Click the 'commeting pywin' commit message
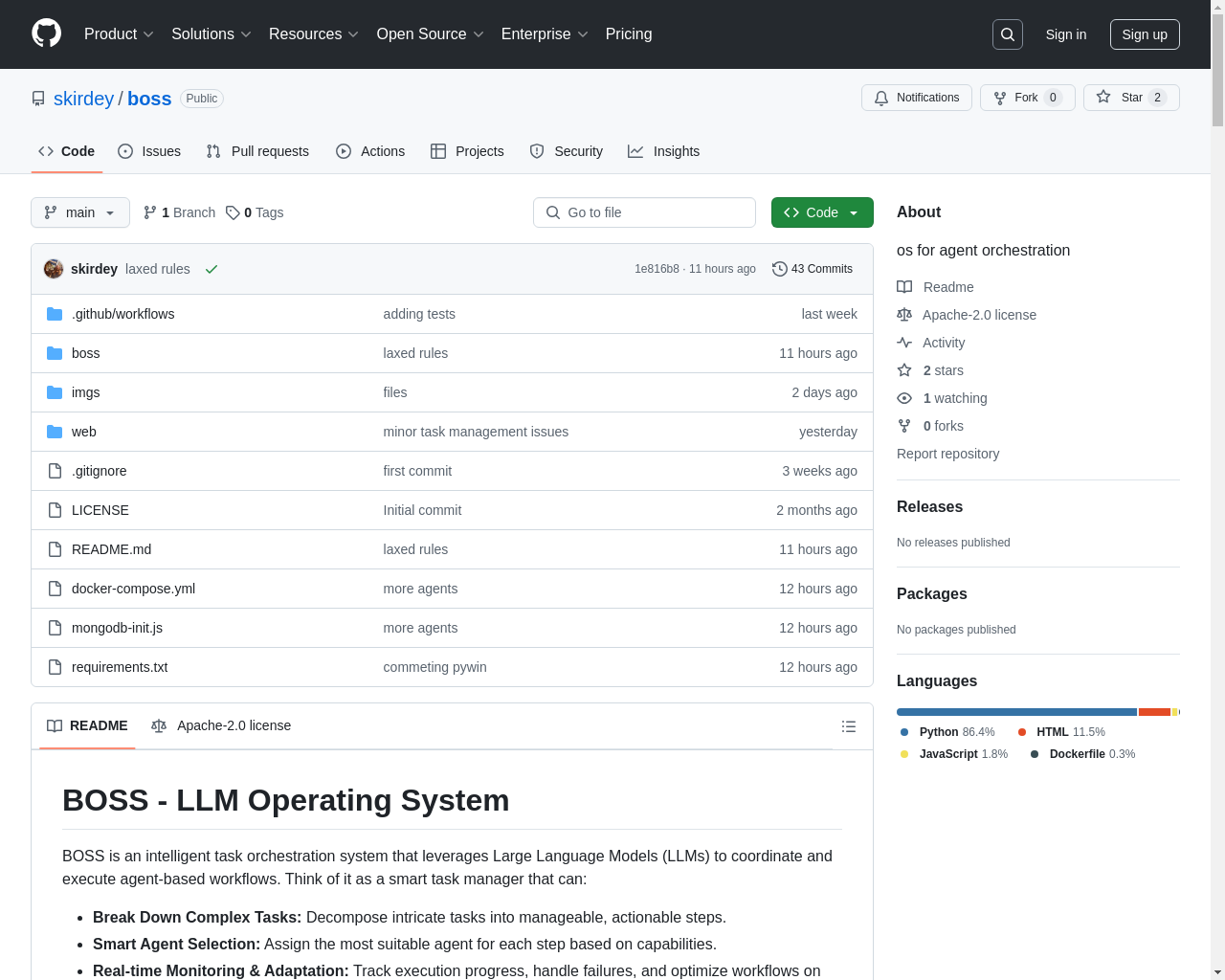The width and height of the screenshot is (1225, 980). [x=434, y=667]
